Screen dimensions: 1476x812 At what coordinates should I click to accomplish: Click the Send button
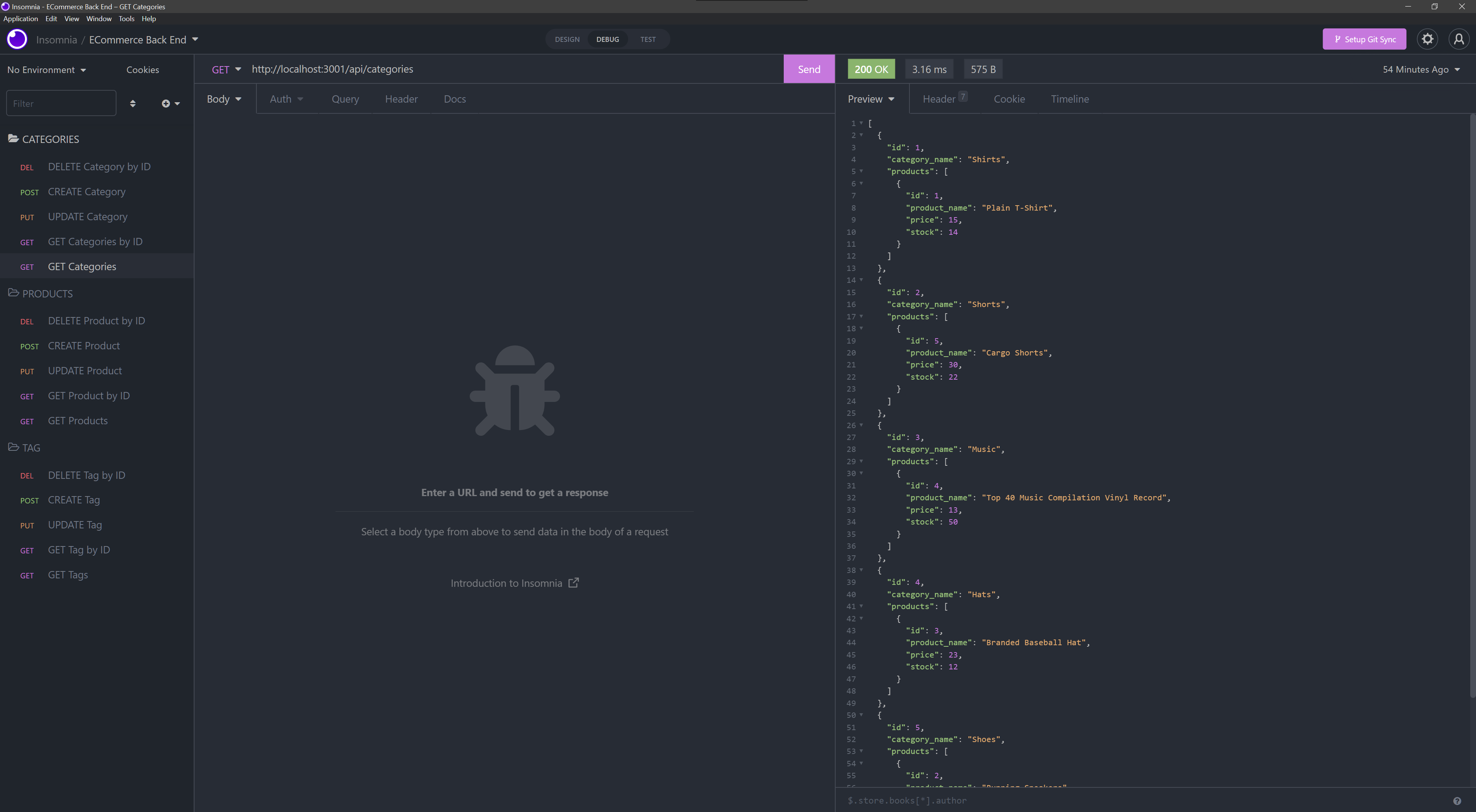point(808,69)
